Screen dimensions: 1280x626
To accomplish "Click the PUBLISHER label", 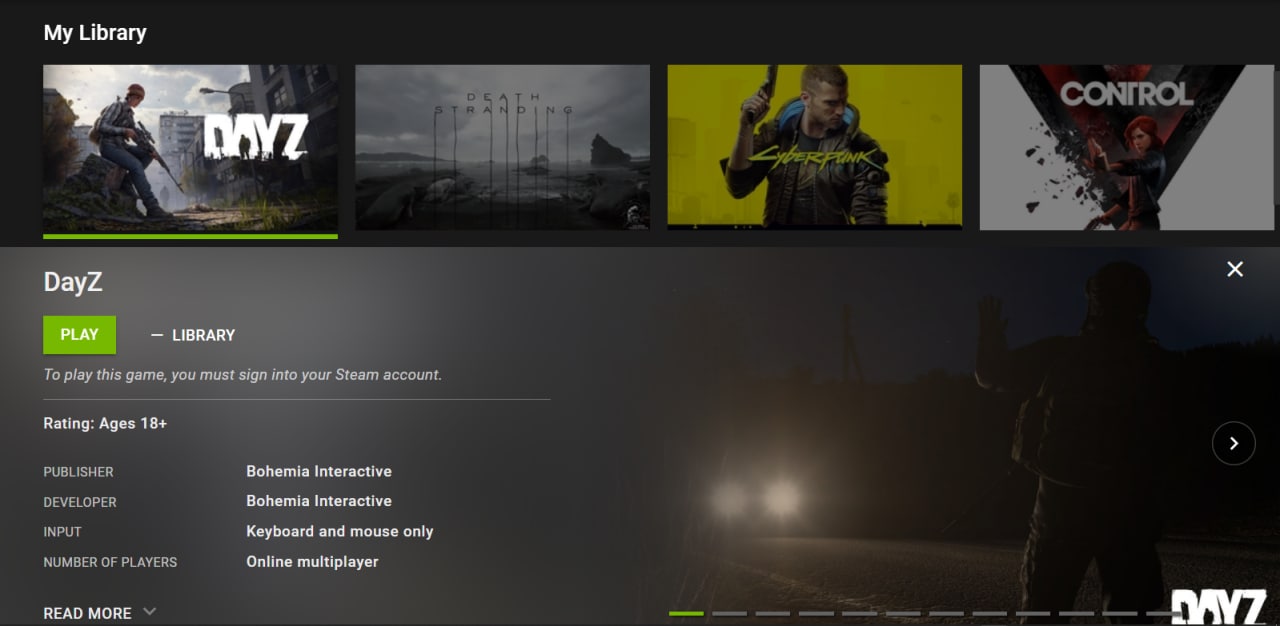I will click(x=78, y=472).
